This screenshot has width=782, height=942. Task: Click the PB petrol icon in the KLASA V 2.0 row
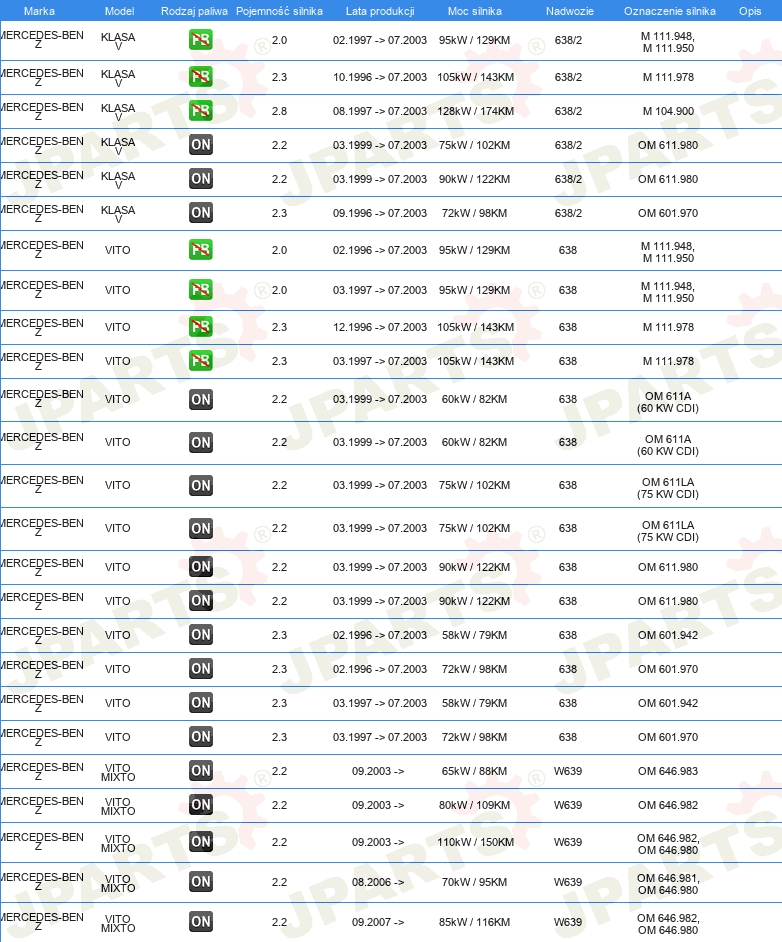click(x=201, y=40)
